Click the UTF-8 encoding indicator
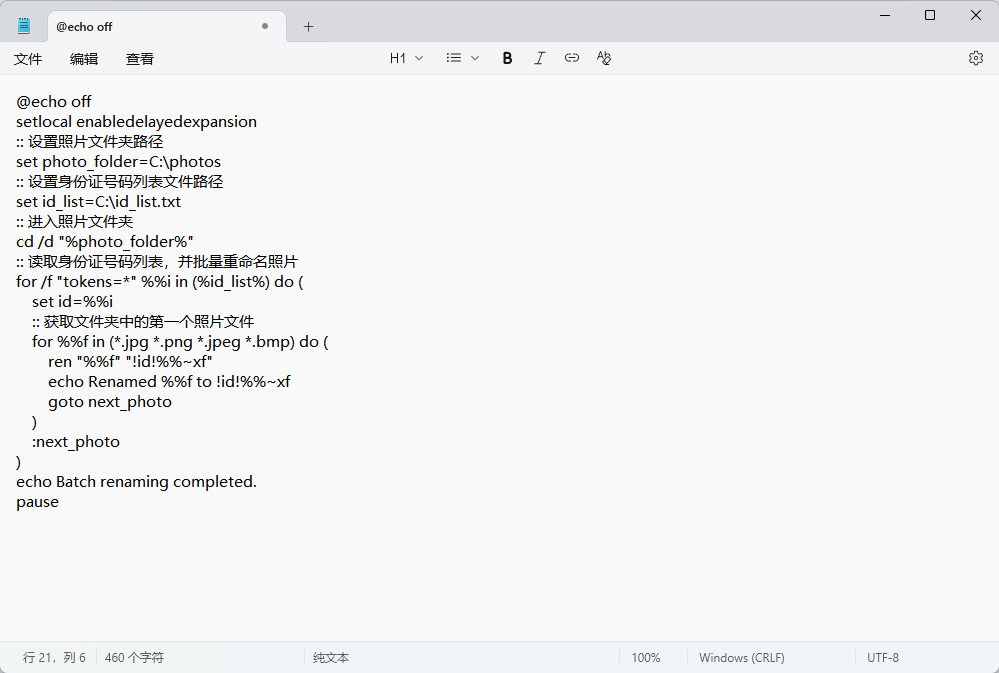This screenshot has height=673, width=999. (882, 657)
